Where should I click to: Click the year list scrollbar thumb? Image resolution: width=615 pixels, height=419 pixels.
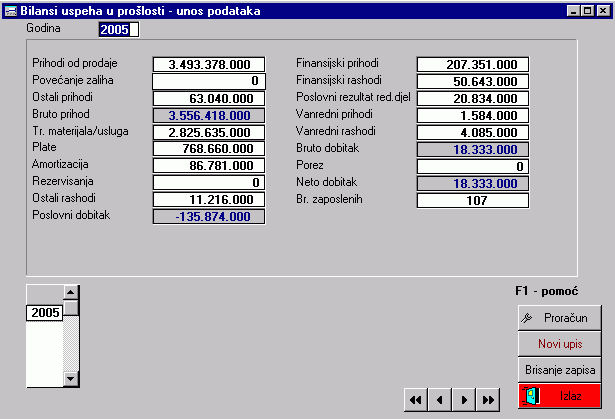pyautogui.click(x=71, y=308)
